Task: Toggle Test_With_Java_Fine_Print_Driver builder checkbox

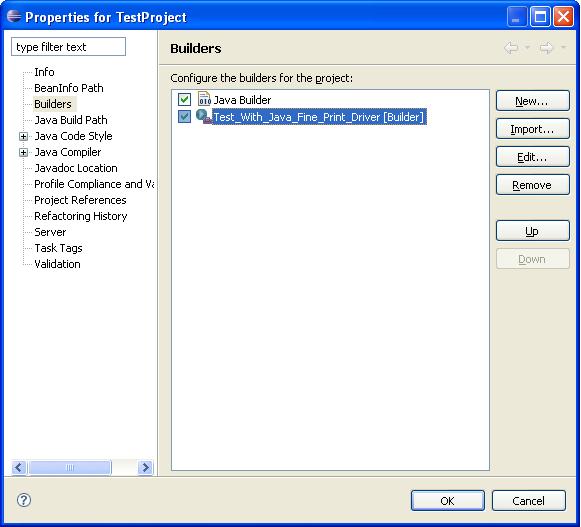Action: point(184,117)
